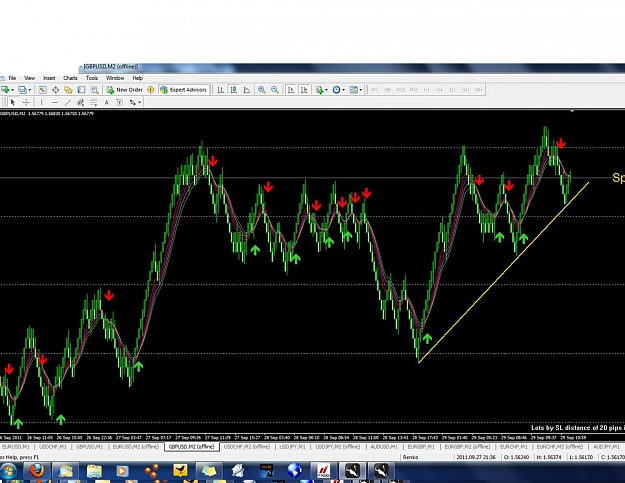Show the Market Watch window
Screen dimensions: 625x483
[x=42, y=90]
